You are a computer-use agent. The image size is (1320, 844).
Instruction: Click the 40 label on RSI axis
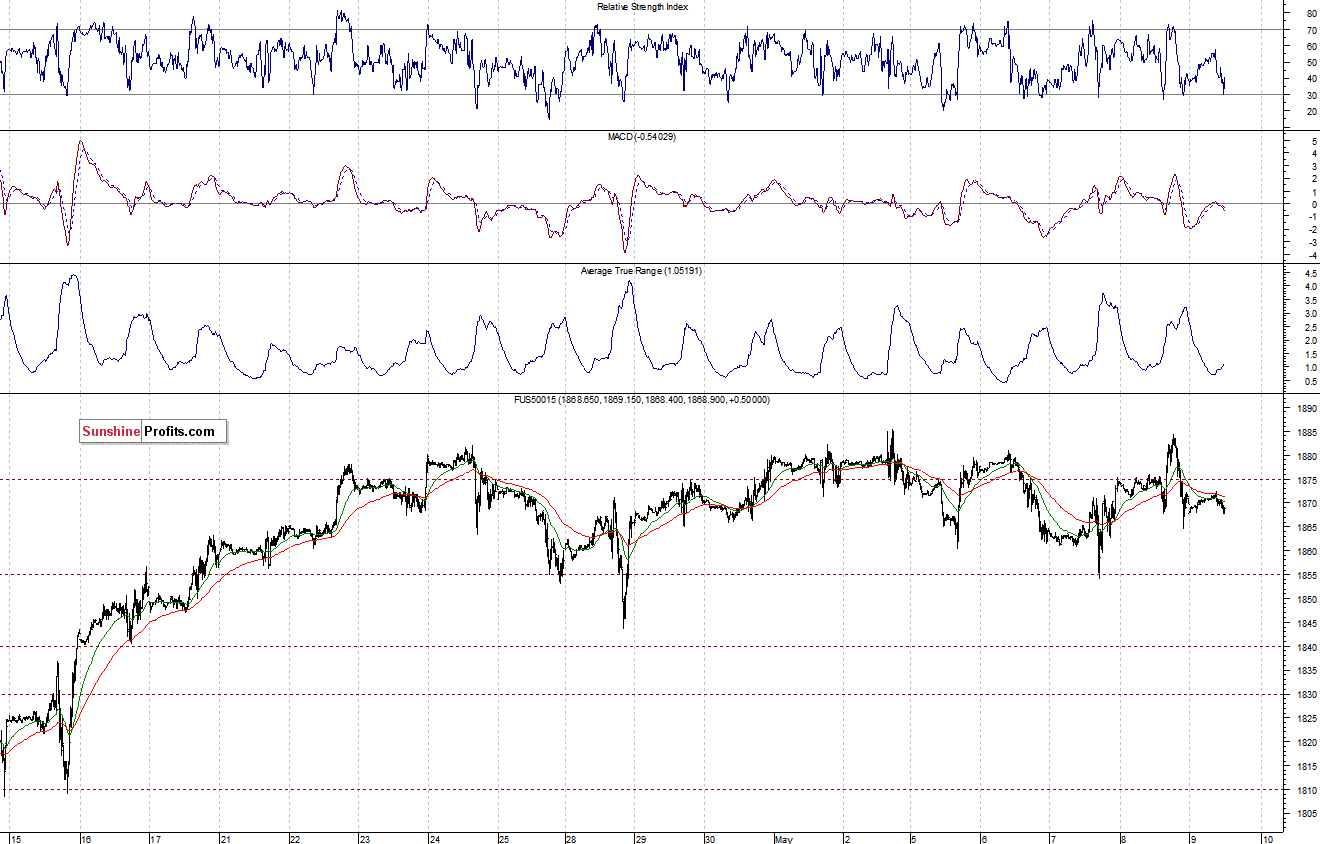tap(1310, 79)
